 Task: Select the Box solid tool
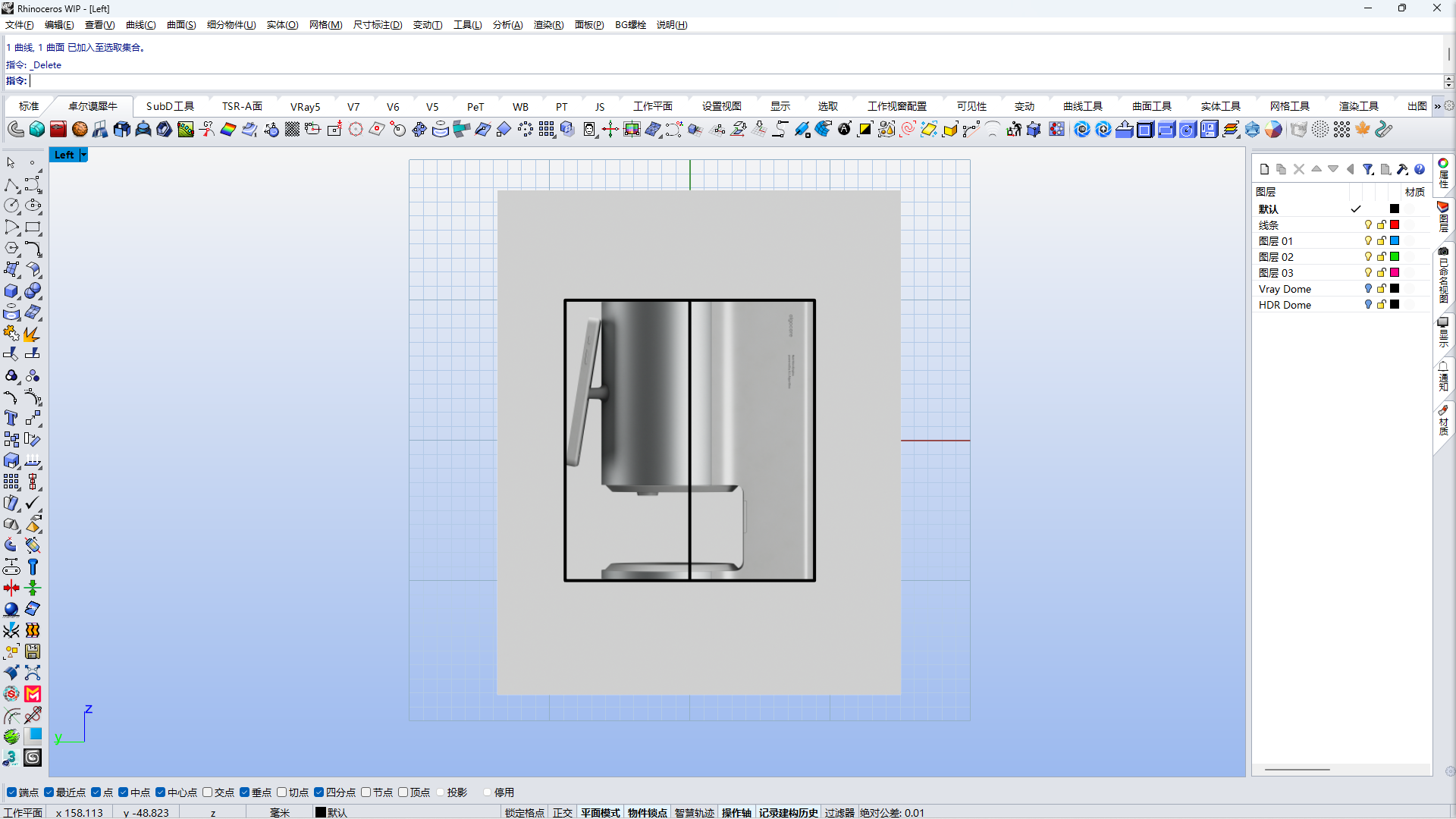point(11,291)
